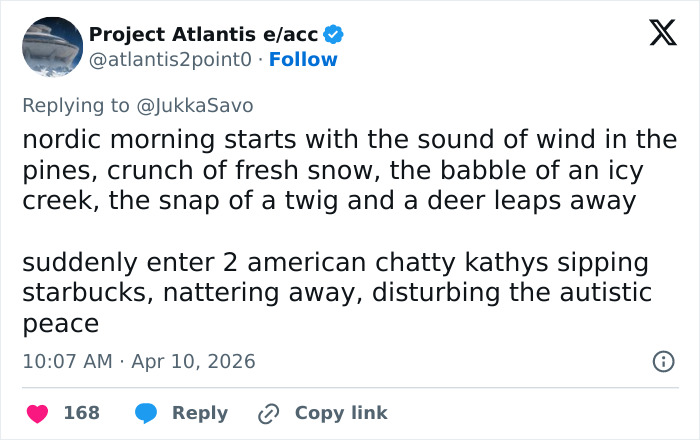Viewport: 700px width, 440px height.
Task: Click the 168 likes count
Action: tap(80, 413)
